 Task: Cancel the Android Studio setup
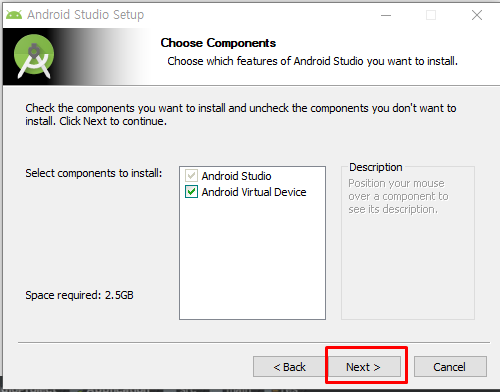click(x=450, y=367)
